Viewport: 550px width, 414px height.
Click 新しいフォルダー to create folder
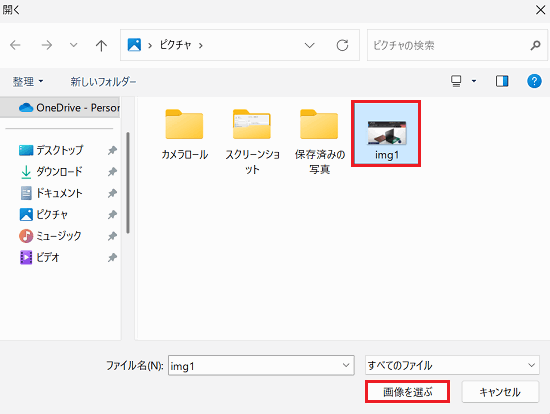(x=103, y=82)
